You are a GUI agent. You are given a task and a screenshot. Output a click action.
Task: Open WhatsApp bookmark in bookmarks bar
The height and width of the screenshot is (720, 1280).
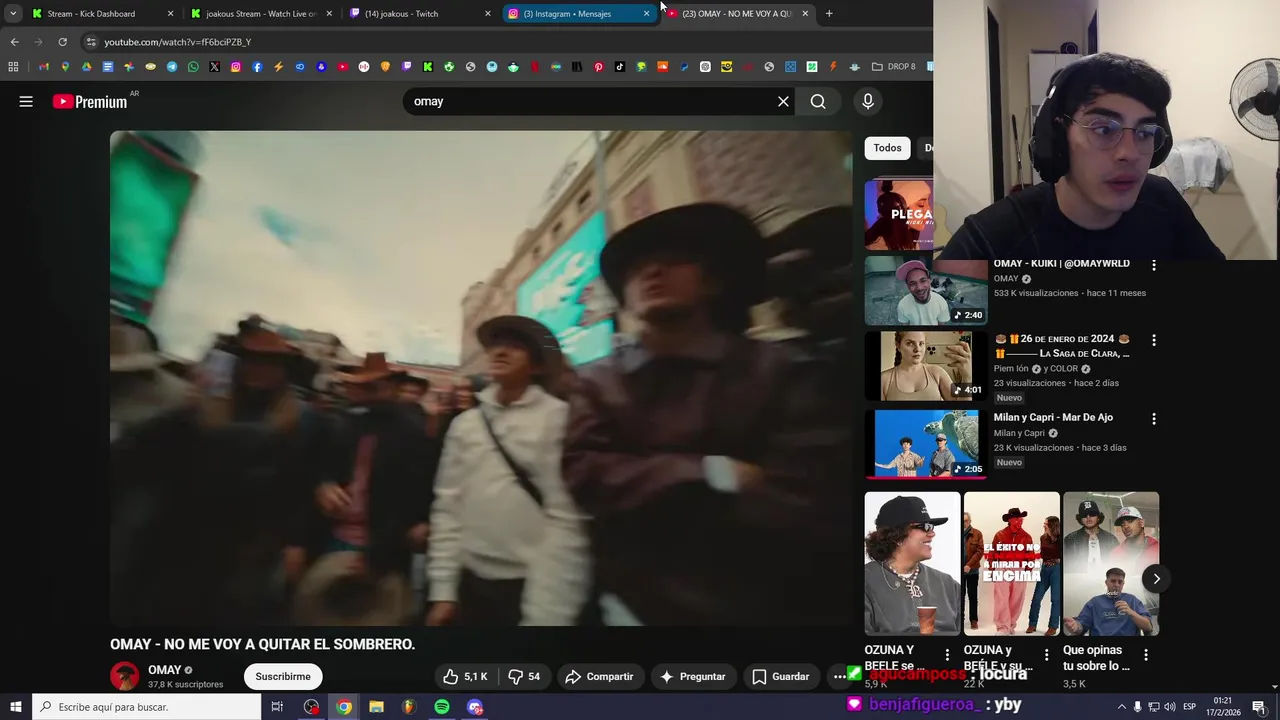(192, 67)
